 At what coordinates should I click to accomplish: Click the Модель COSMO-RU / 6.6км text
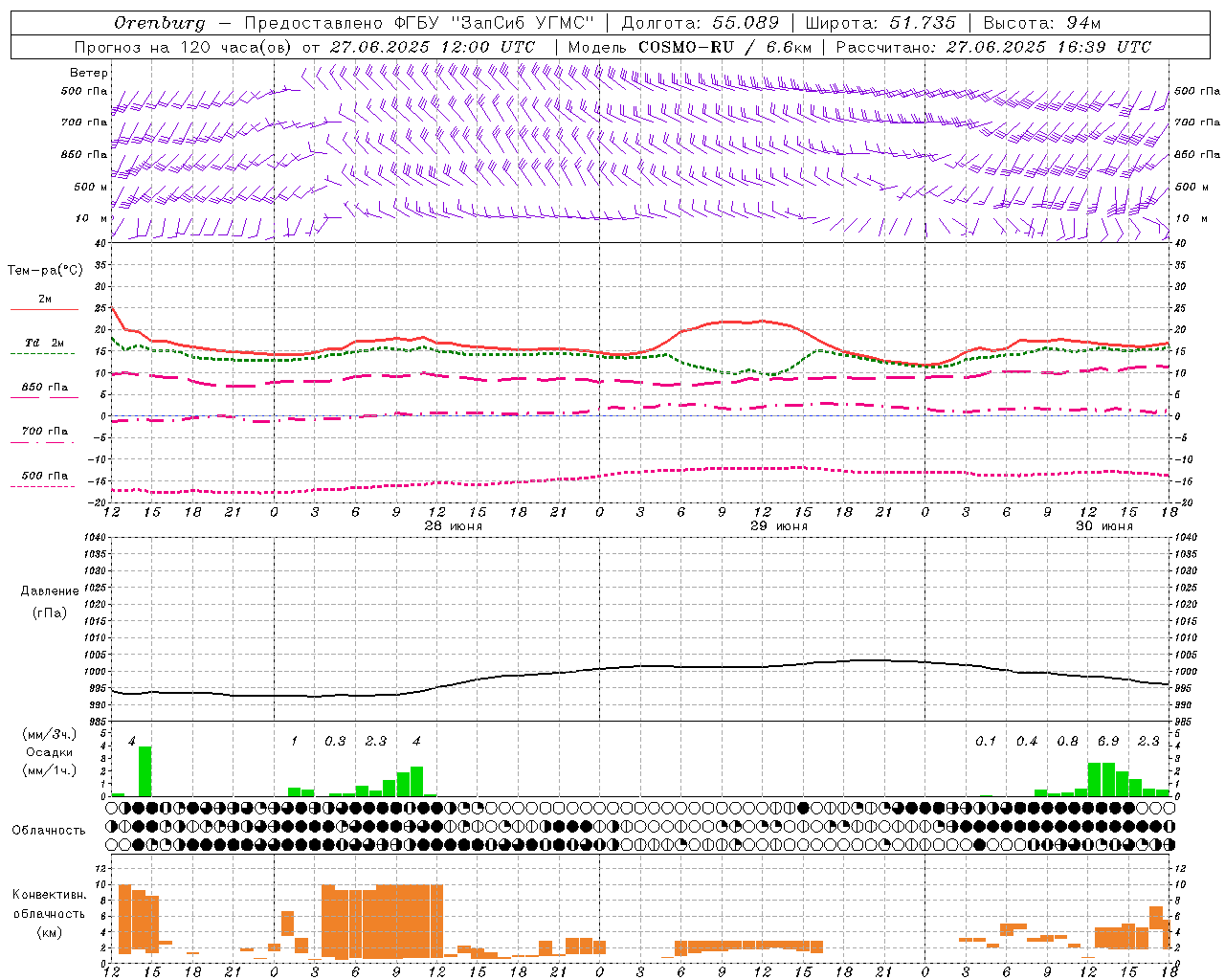690,47
